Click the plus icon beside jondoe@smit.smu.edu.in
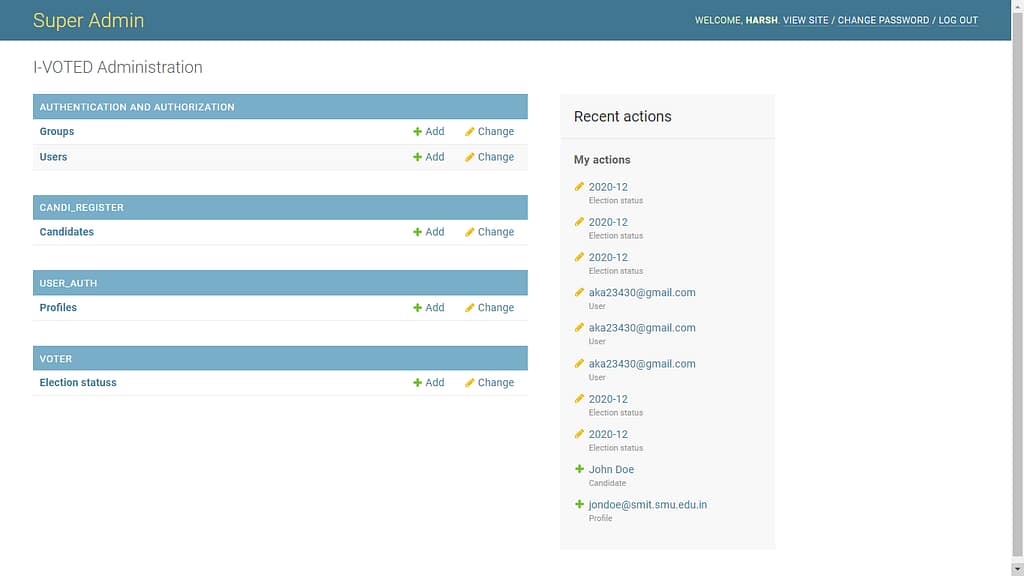 [580, 504]
